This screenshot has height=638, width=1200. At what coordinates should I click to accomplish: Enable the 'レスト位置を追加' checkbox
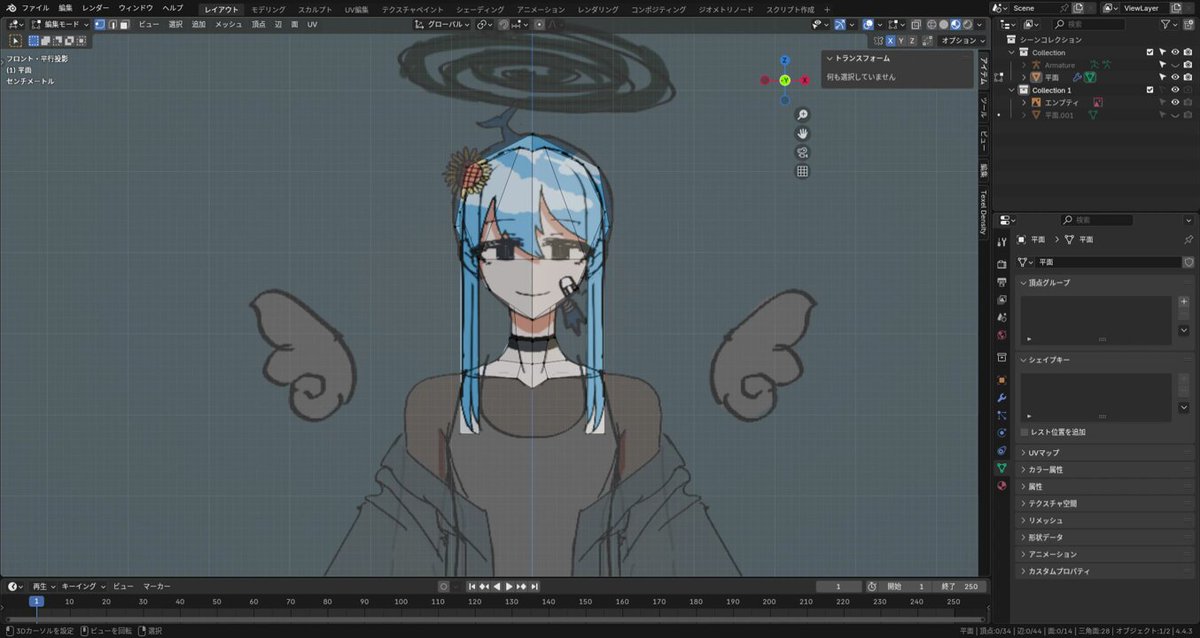tap(1025, 432)
